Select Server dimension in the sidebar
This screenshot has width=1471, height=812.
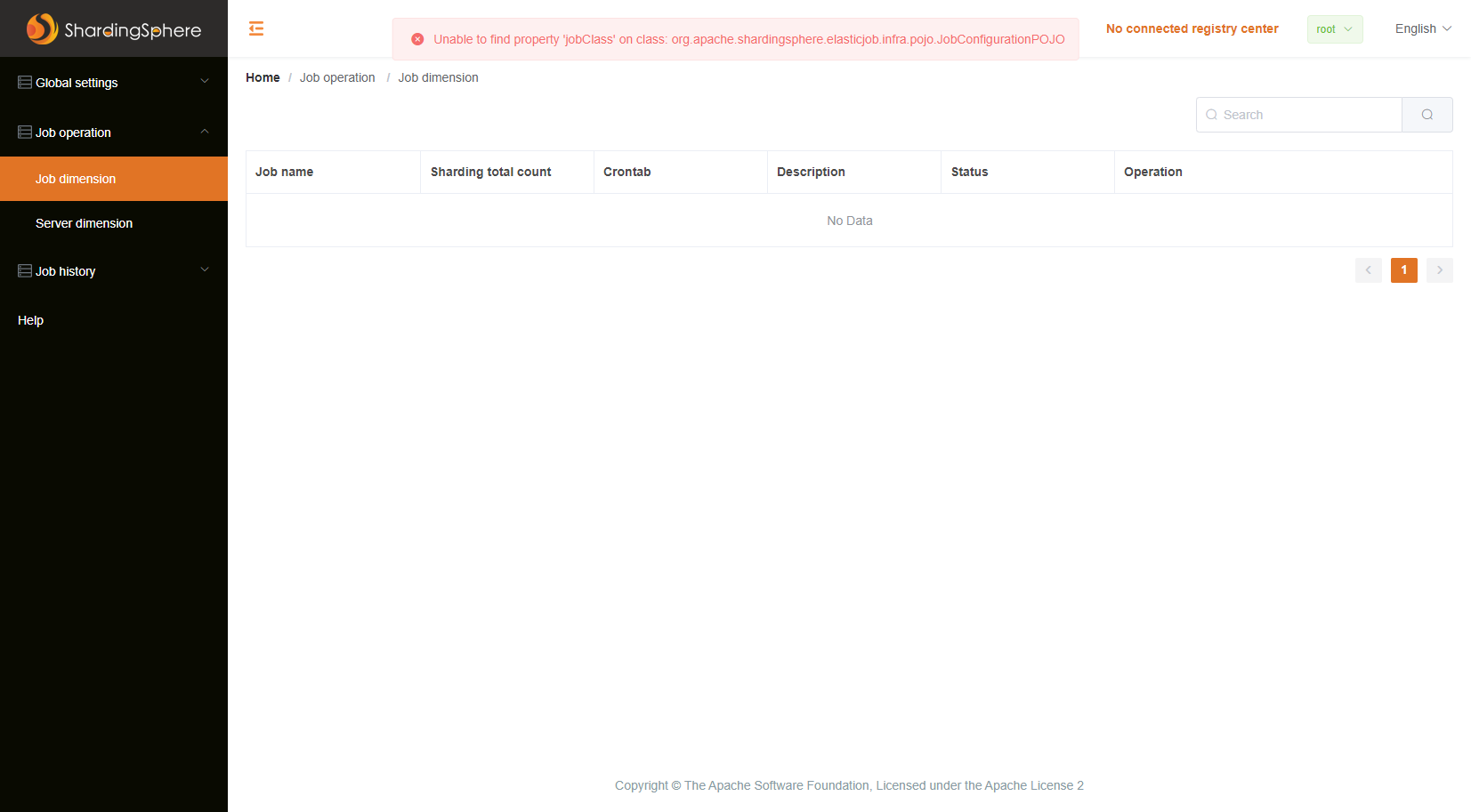(x=84, y=223)
